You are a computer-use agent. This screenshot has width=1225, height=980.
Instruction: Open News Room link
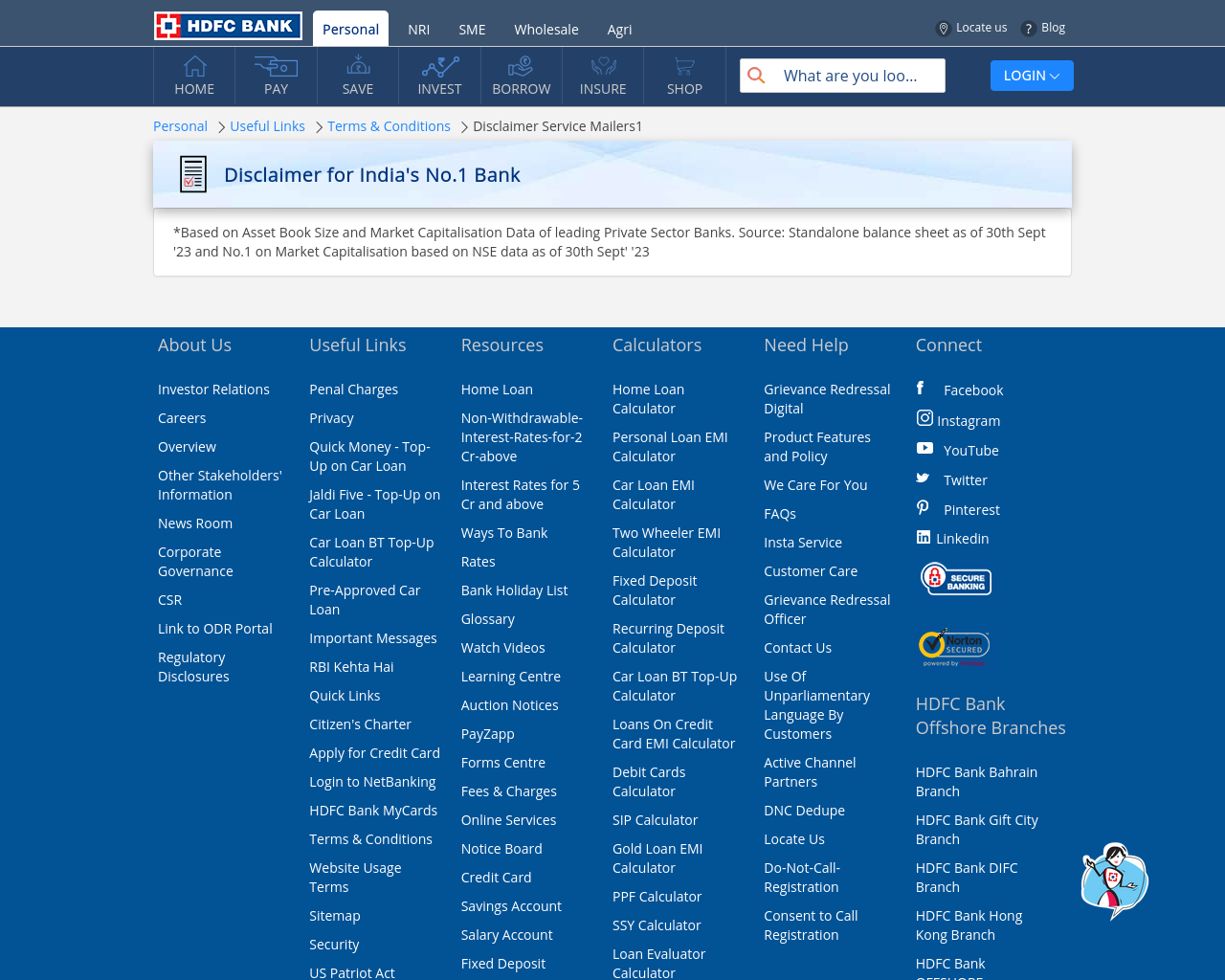pyautogui.click(x=195, y=523)
